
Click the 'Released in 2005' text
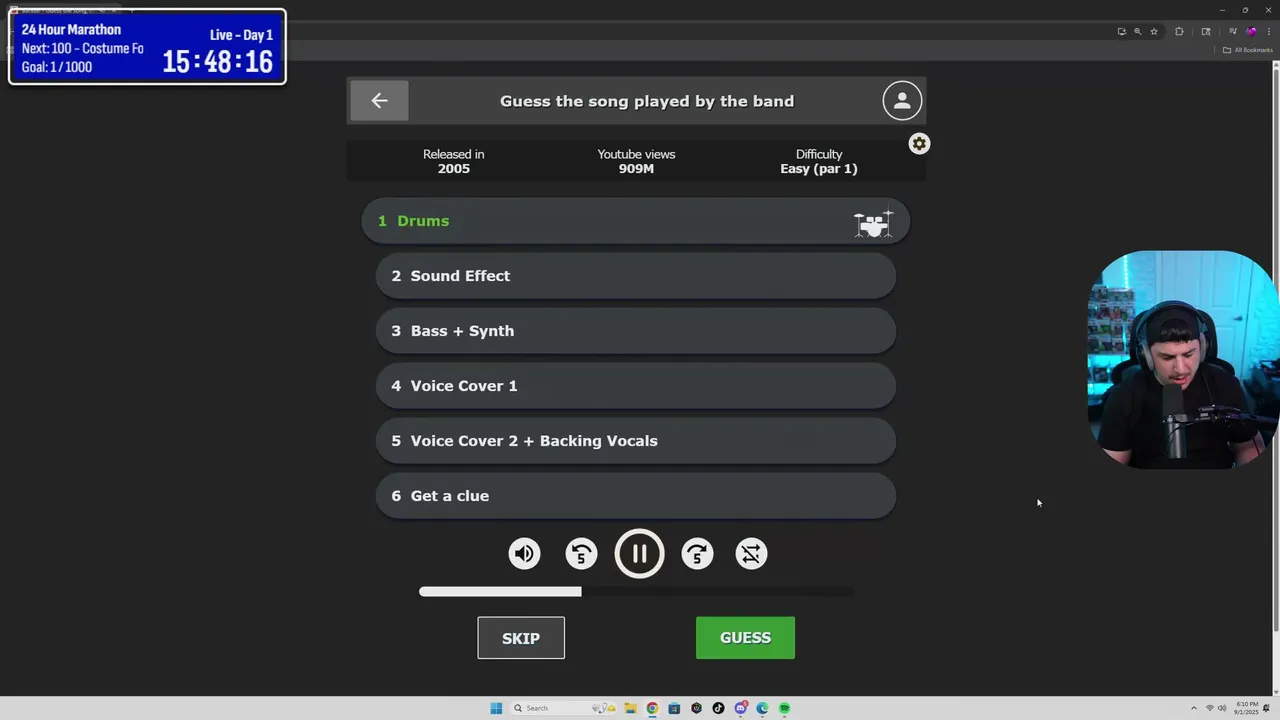[453, 161]
